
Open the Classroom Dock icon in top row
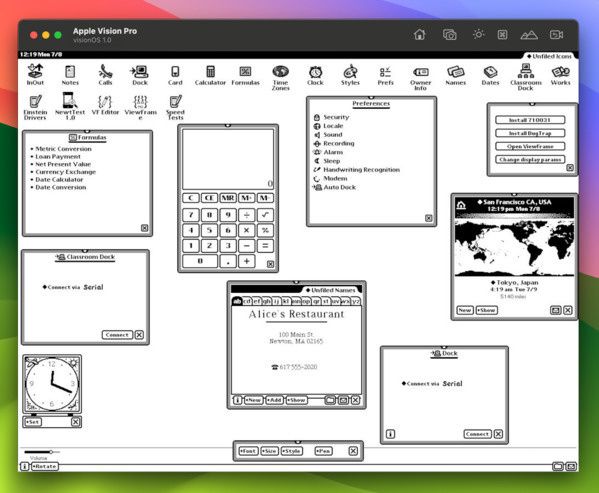(x=526, y=77)
